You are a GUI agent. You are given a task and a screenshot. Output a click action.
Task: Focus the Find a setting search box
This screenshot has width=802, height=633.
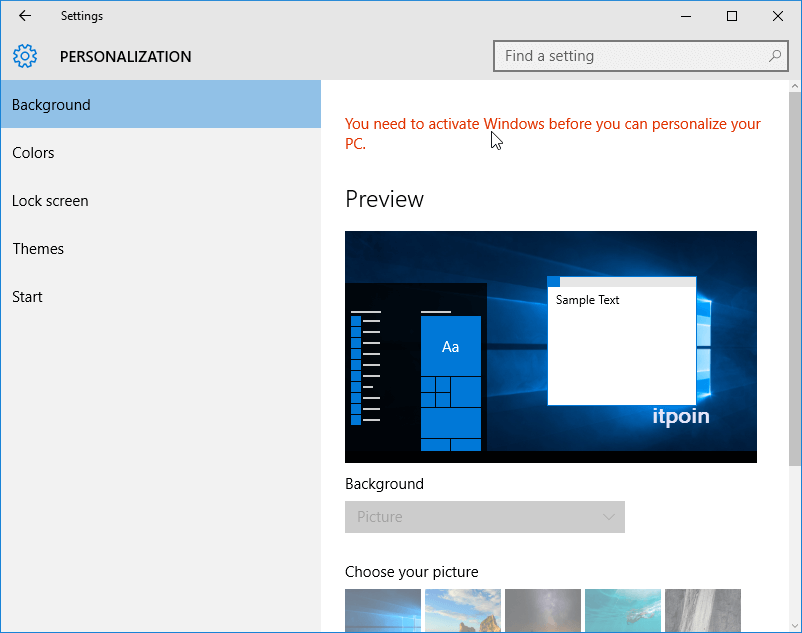click(630, 57)
